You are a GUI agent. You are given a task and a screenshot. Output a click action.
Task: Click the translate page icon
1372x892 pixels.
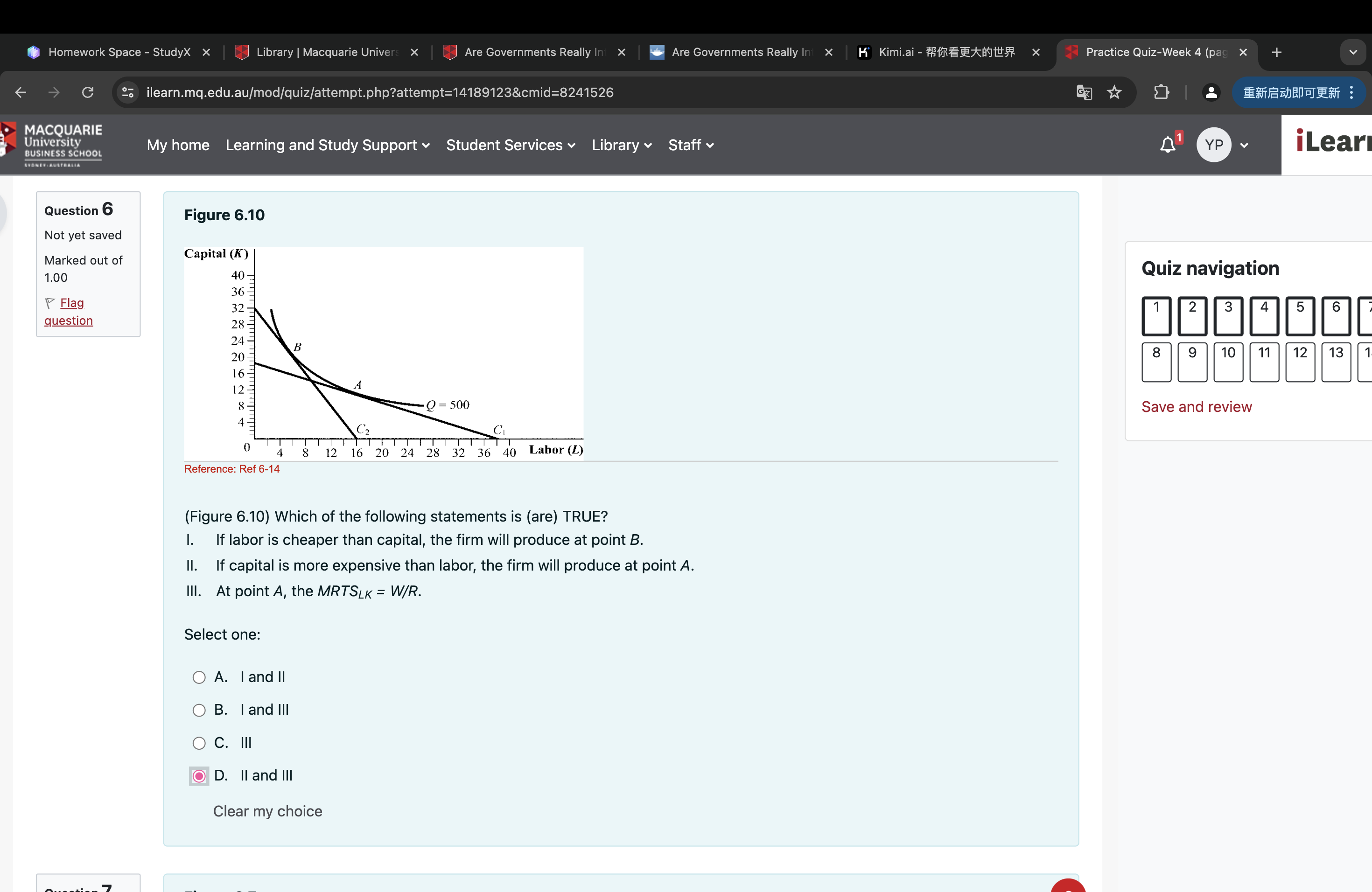click(1085, 92)
